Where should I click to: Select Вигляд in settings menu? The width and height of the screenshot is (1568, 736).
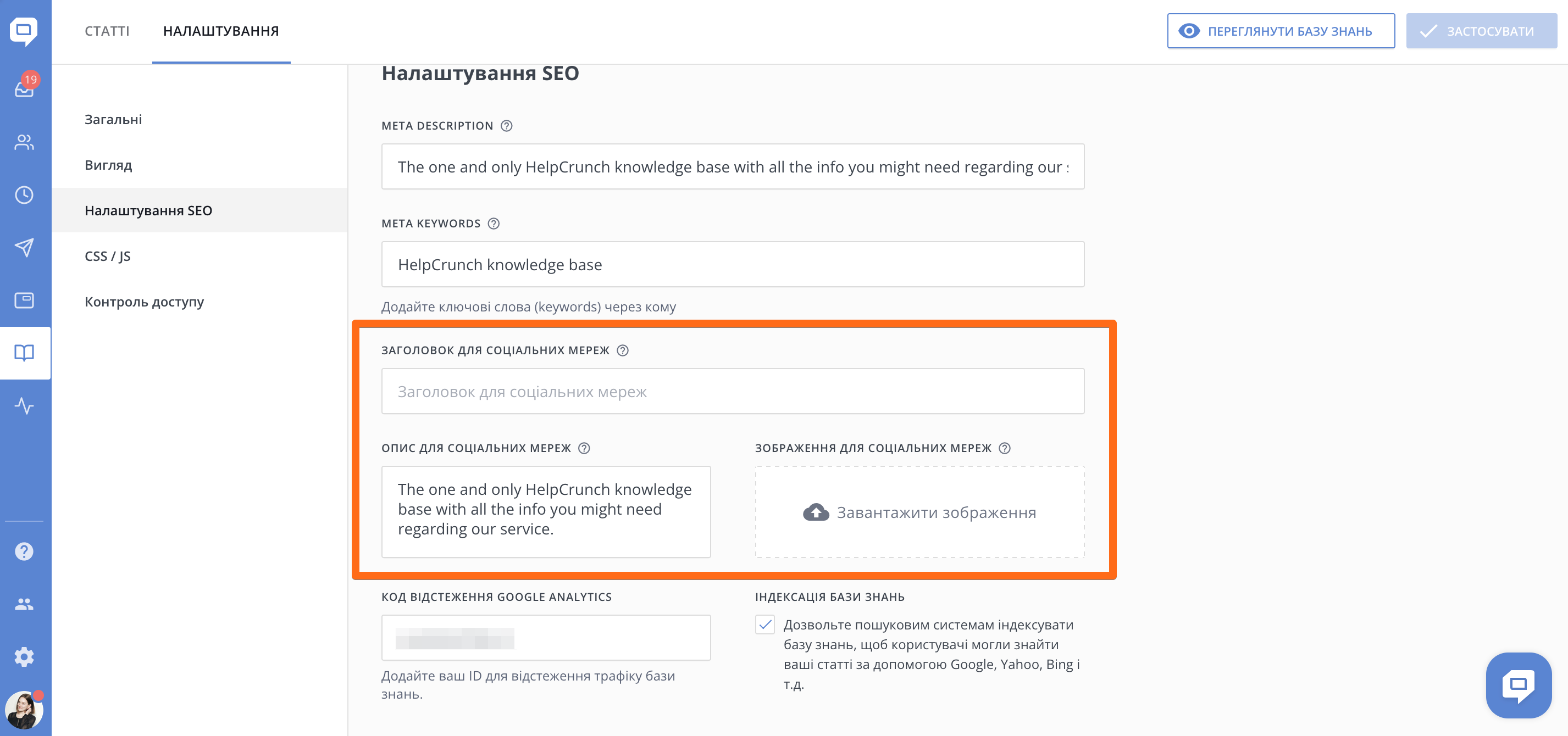coord(108,165)
